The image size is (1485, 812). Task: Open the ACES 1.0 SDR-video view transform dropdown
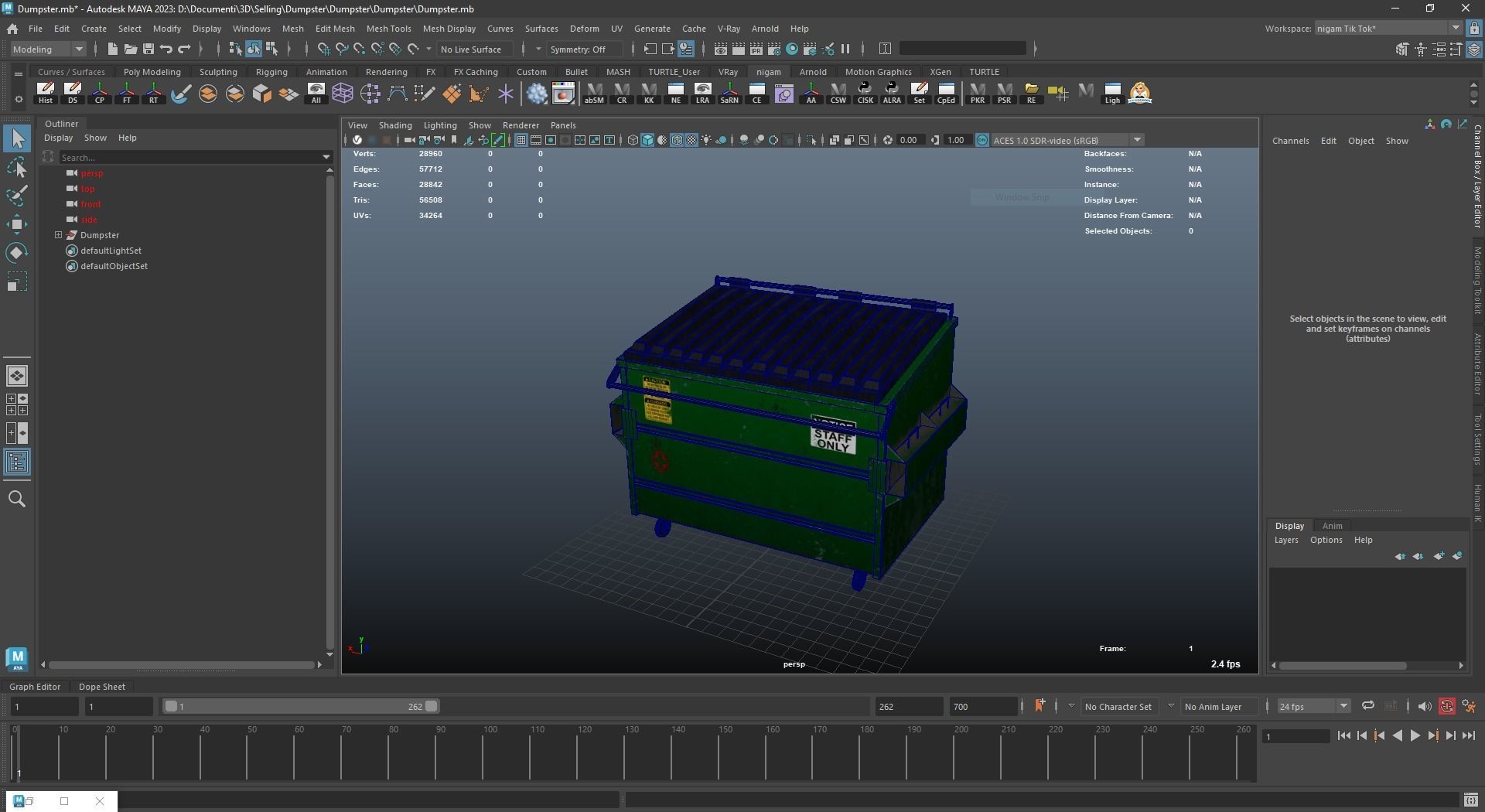click(1067, 140)
